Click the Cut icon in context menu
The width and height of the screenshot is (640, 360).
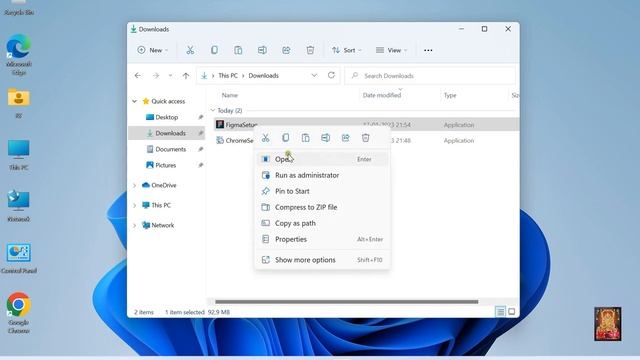pyautogui.click(x=266, y=138)
